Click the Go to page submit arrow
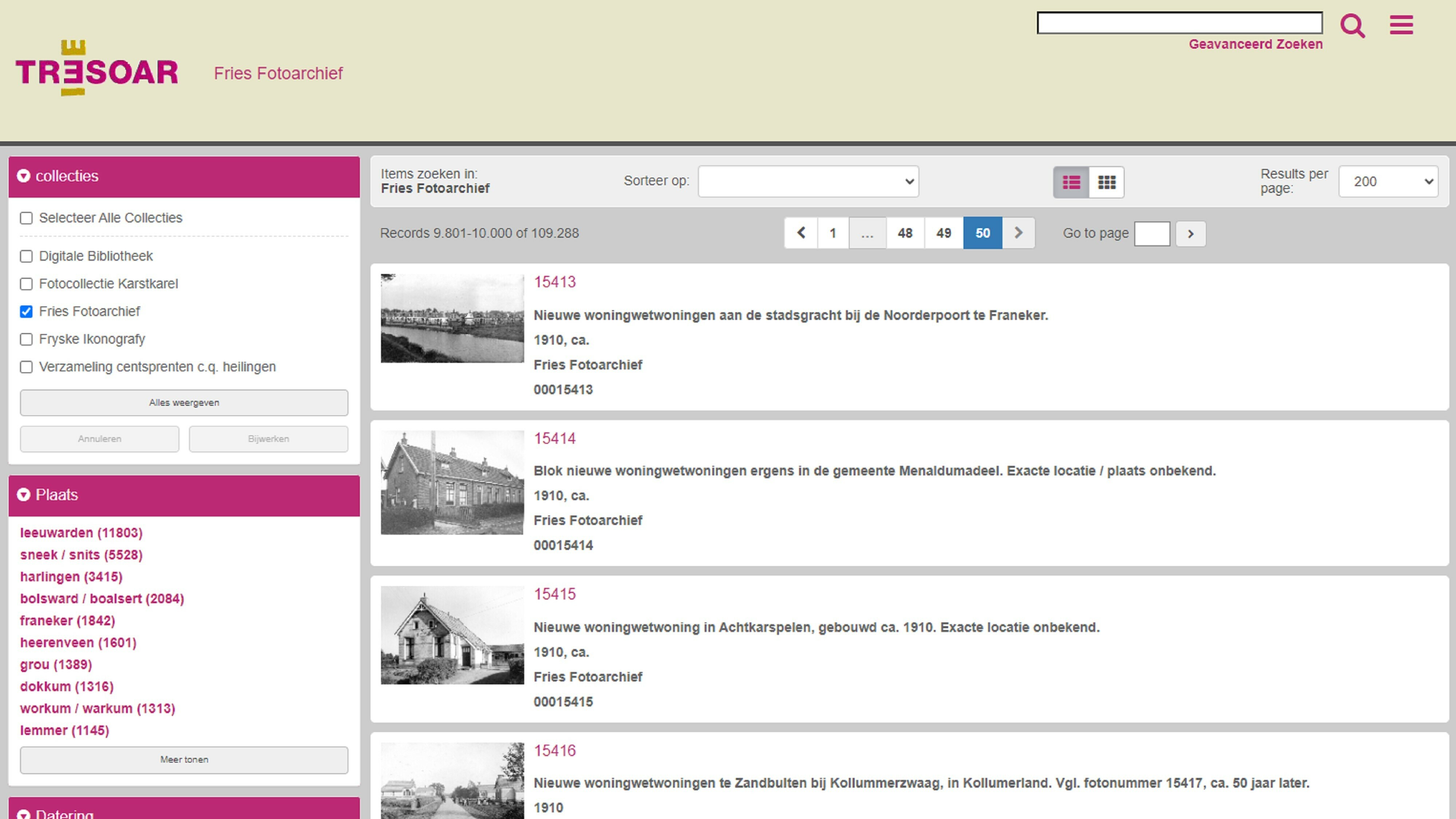Viewport: 1456px width, 819px height. pos(1190,234)
